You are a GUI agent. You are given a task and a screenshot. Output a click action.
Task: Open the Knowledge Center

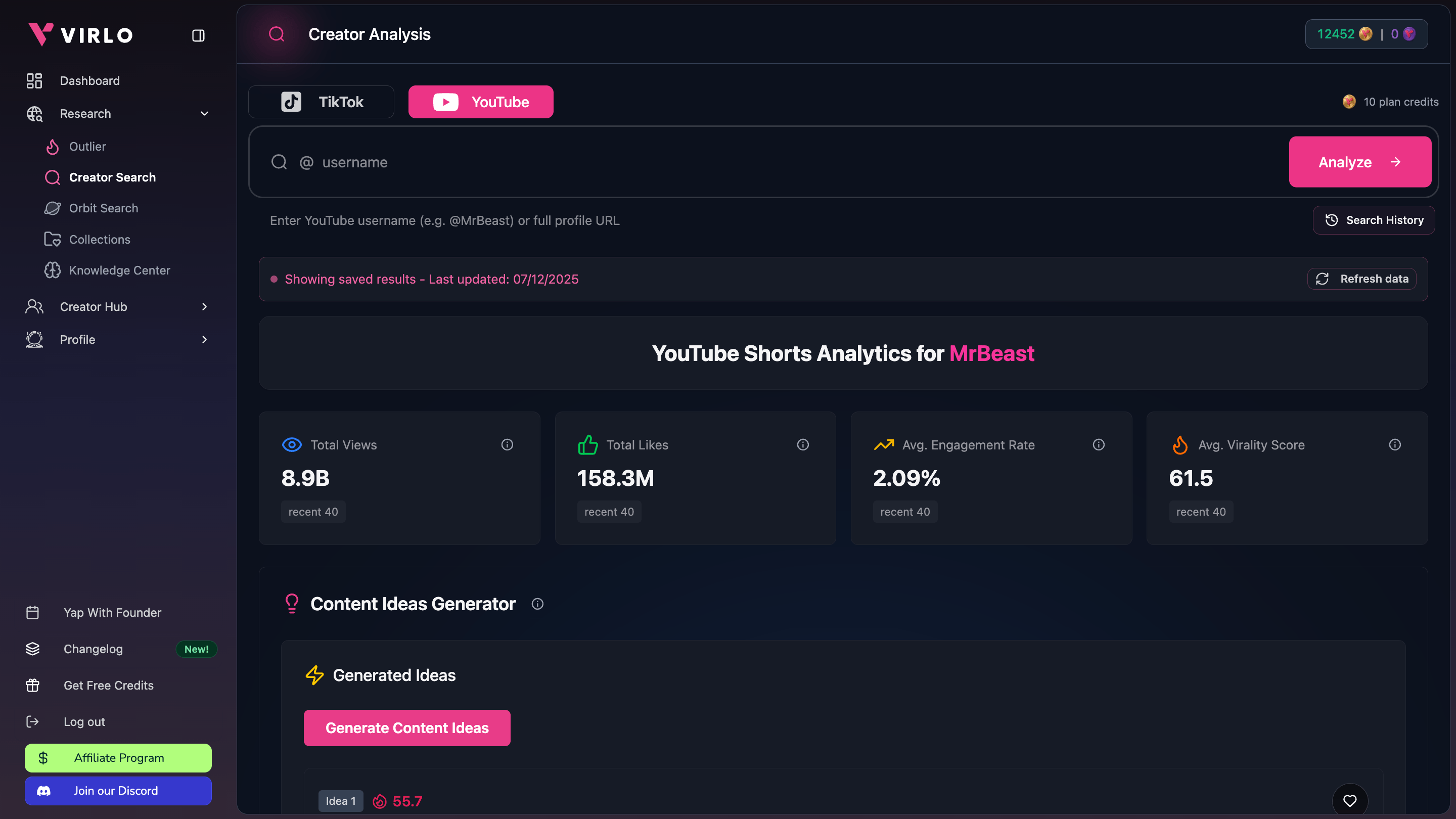coord(120,270)
